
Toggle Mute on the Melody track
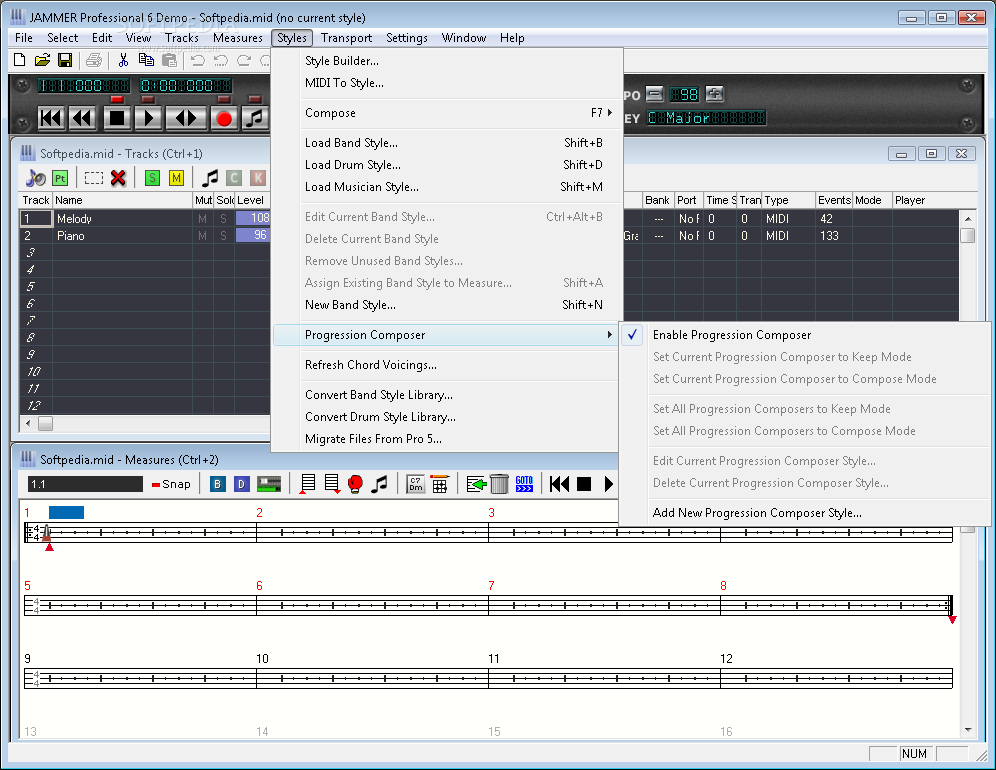pyautogui.click(x=203, y=219)
